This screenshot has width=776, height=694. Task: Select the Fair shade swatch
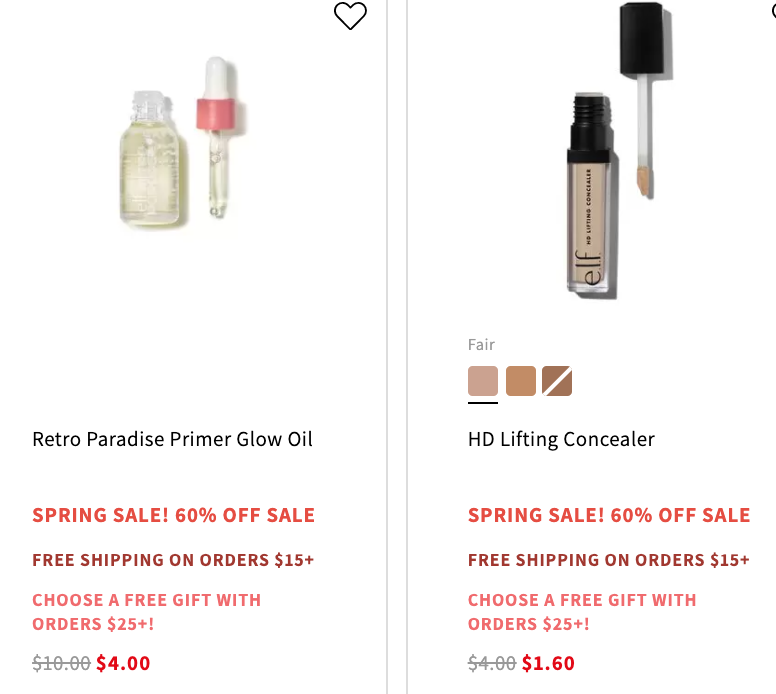click(483, 381)
